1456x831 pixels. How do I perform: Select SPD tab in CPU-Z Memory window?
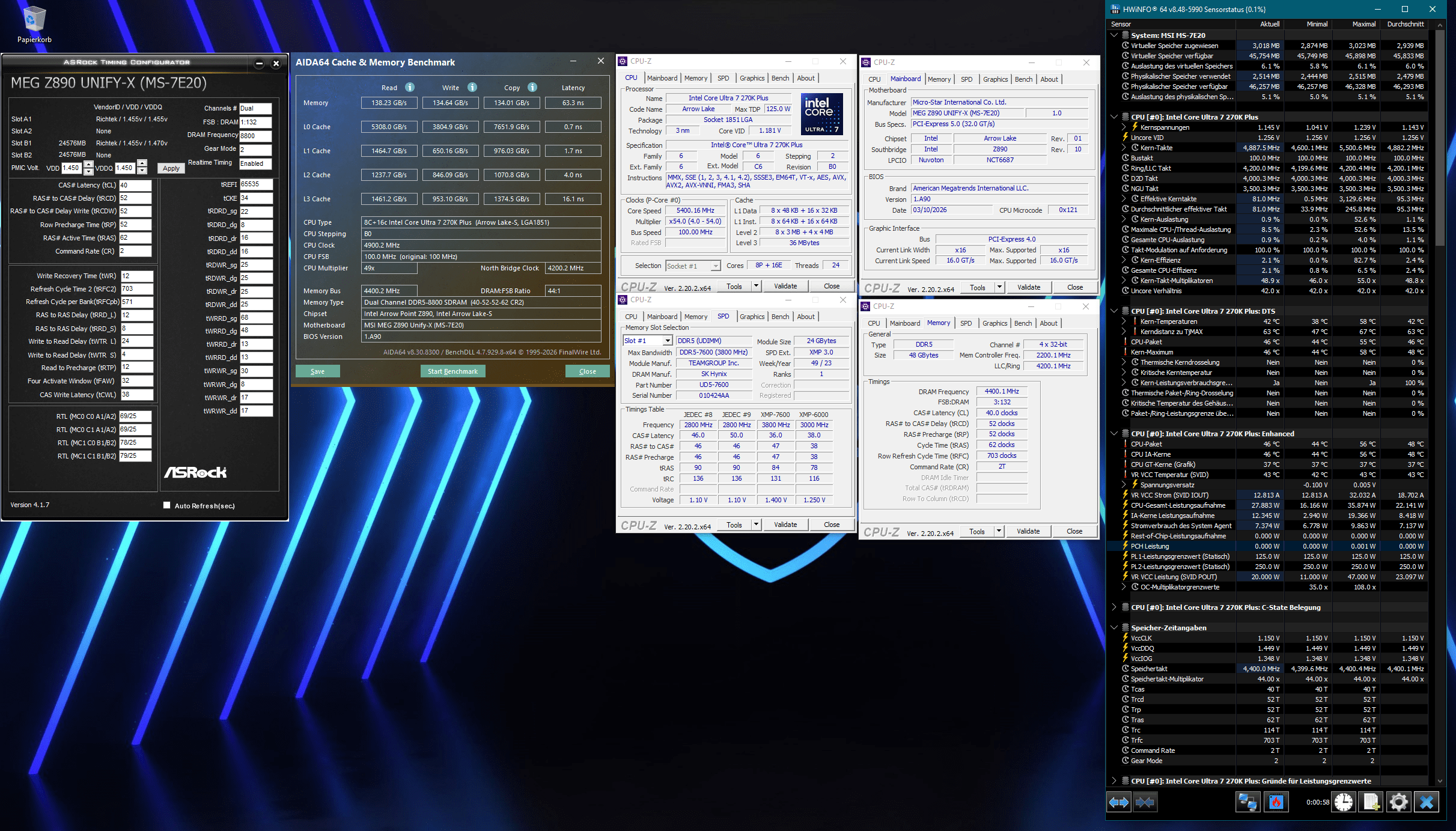pyautogui.click(x=966, y=323)
